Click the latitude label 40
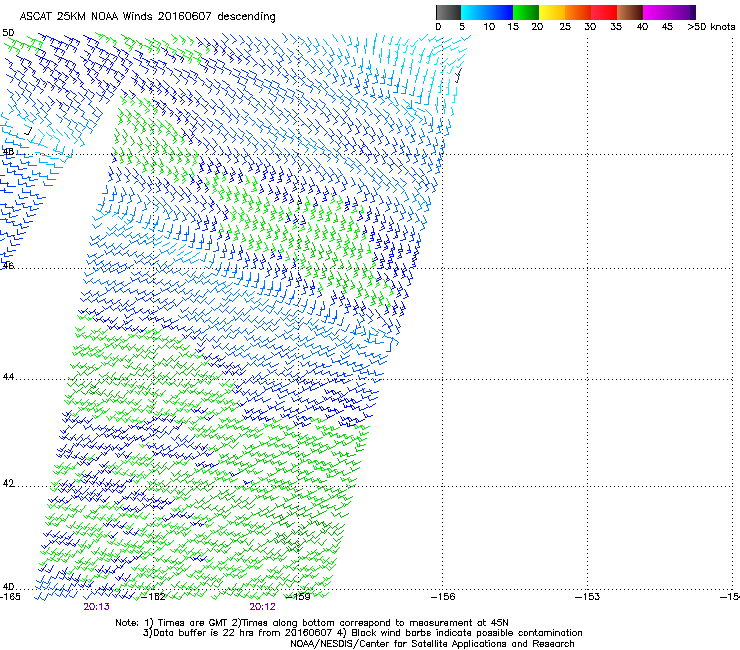Screen dimensions: 740x650 tap(8, 587)
